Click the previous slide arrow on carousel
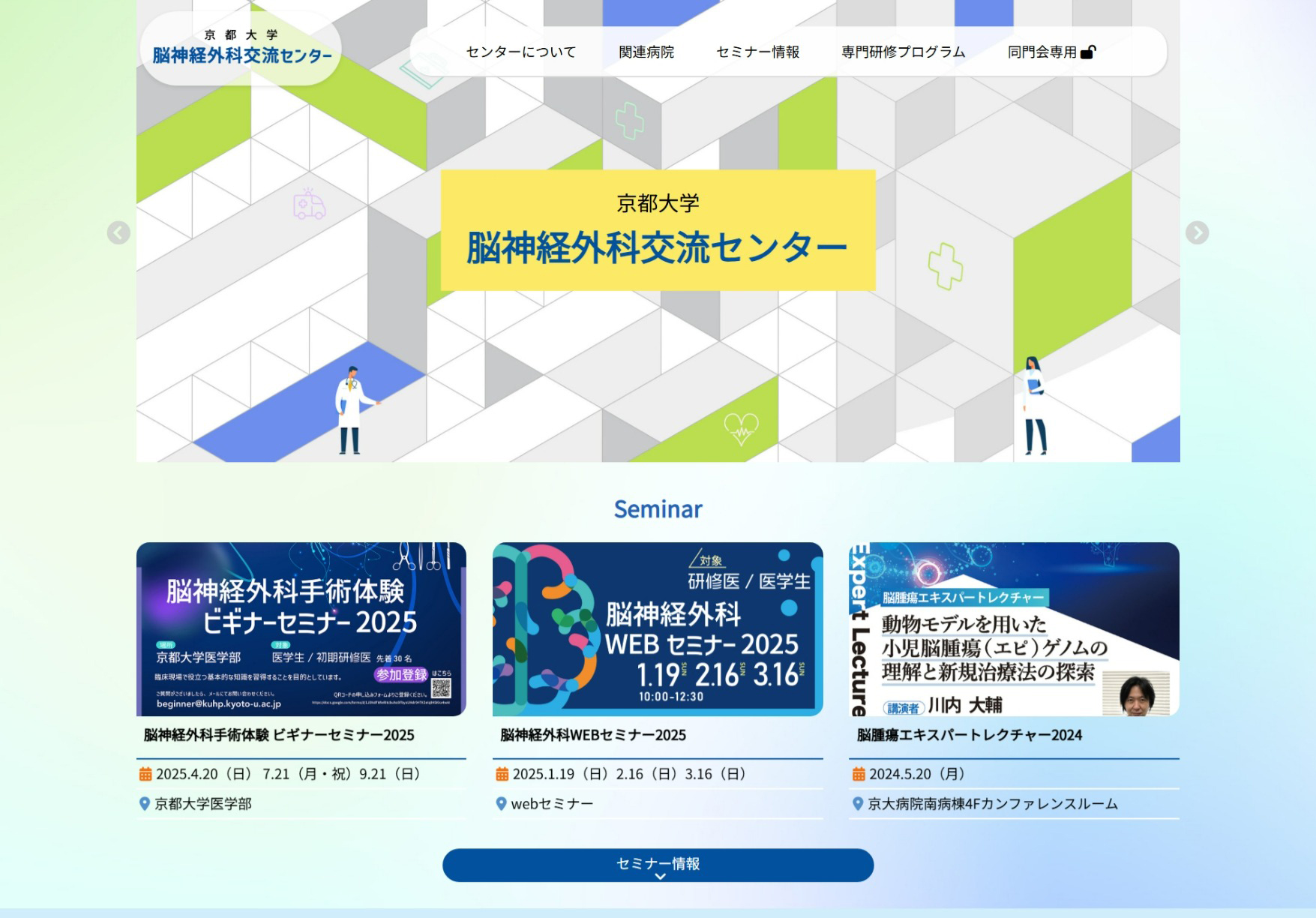The height and width of the screenshot is (918, 1316). 118,233
